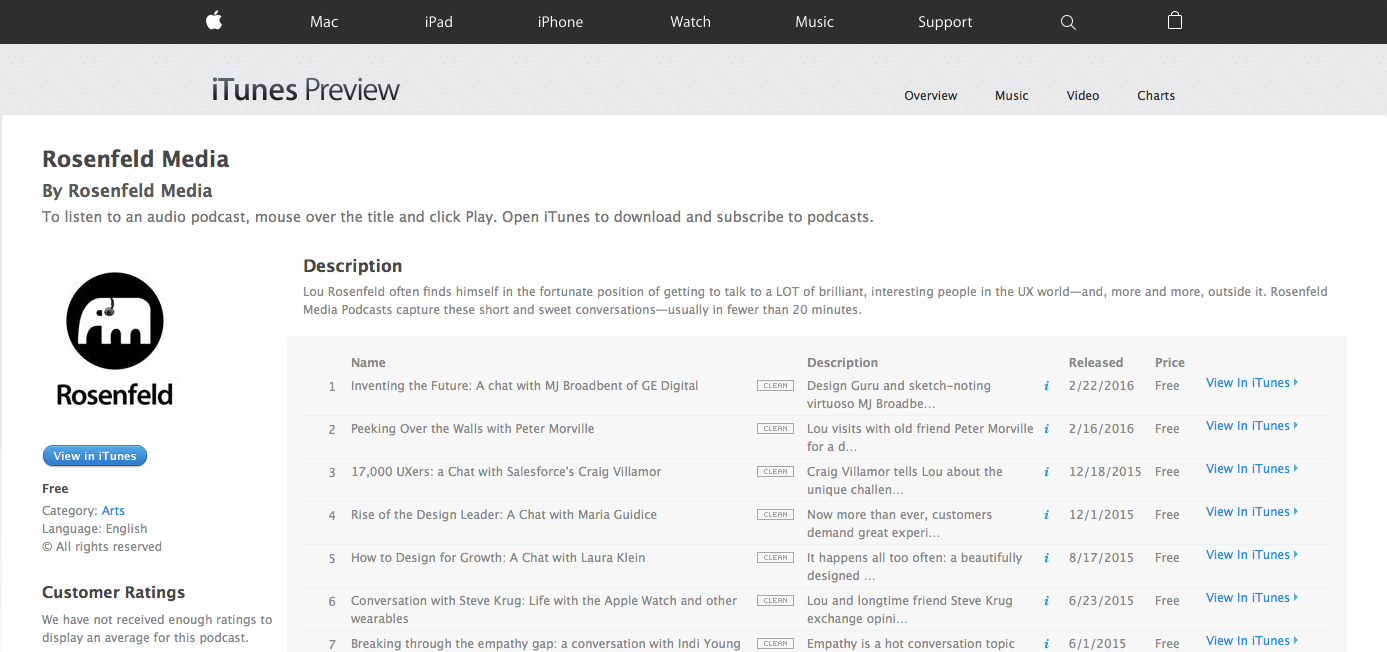Open the iPhone menu item
Viewport: 1387px width, 652px height.
pos(560,21)
